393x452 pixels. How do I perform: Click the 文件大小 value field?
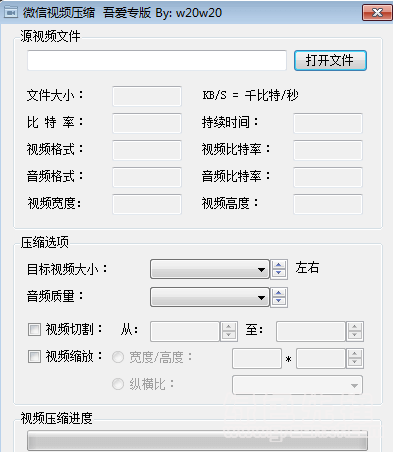(147, 96)
